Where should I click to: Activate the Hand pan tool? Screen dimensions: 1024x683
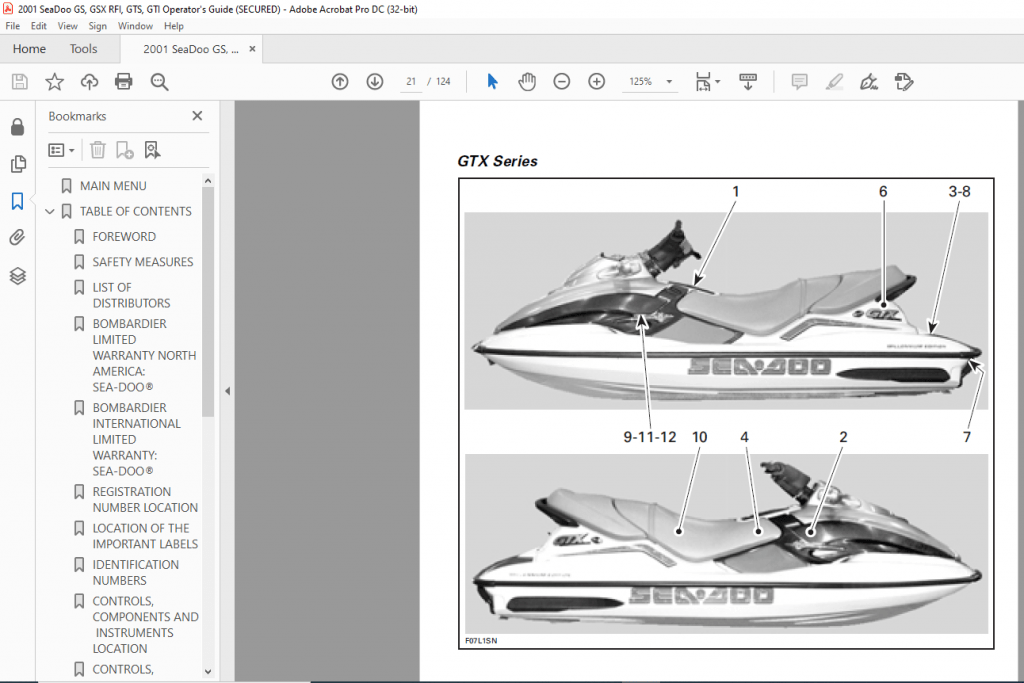[x=527, y=82]
